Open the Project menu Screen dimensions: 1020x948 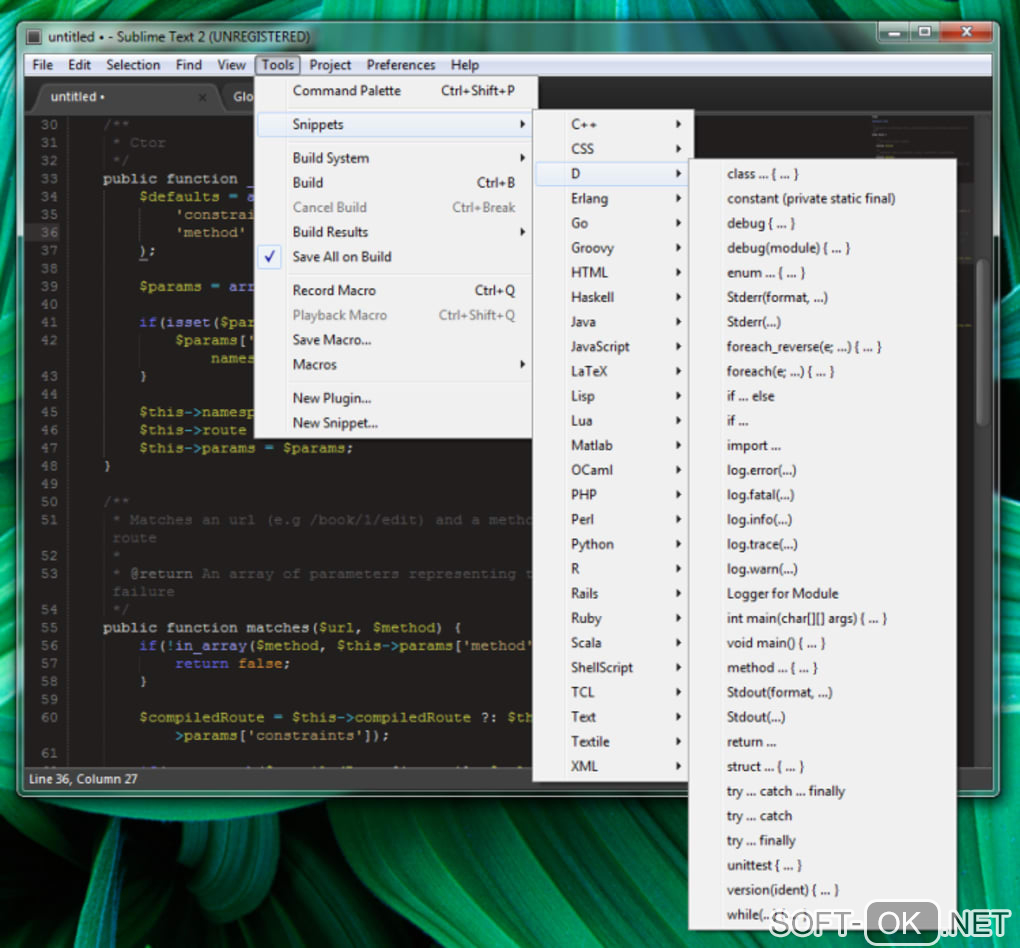[x=330, y=65]
